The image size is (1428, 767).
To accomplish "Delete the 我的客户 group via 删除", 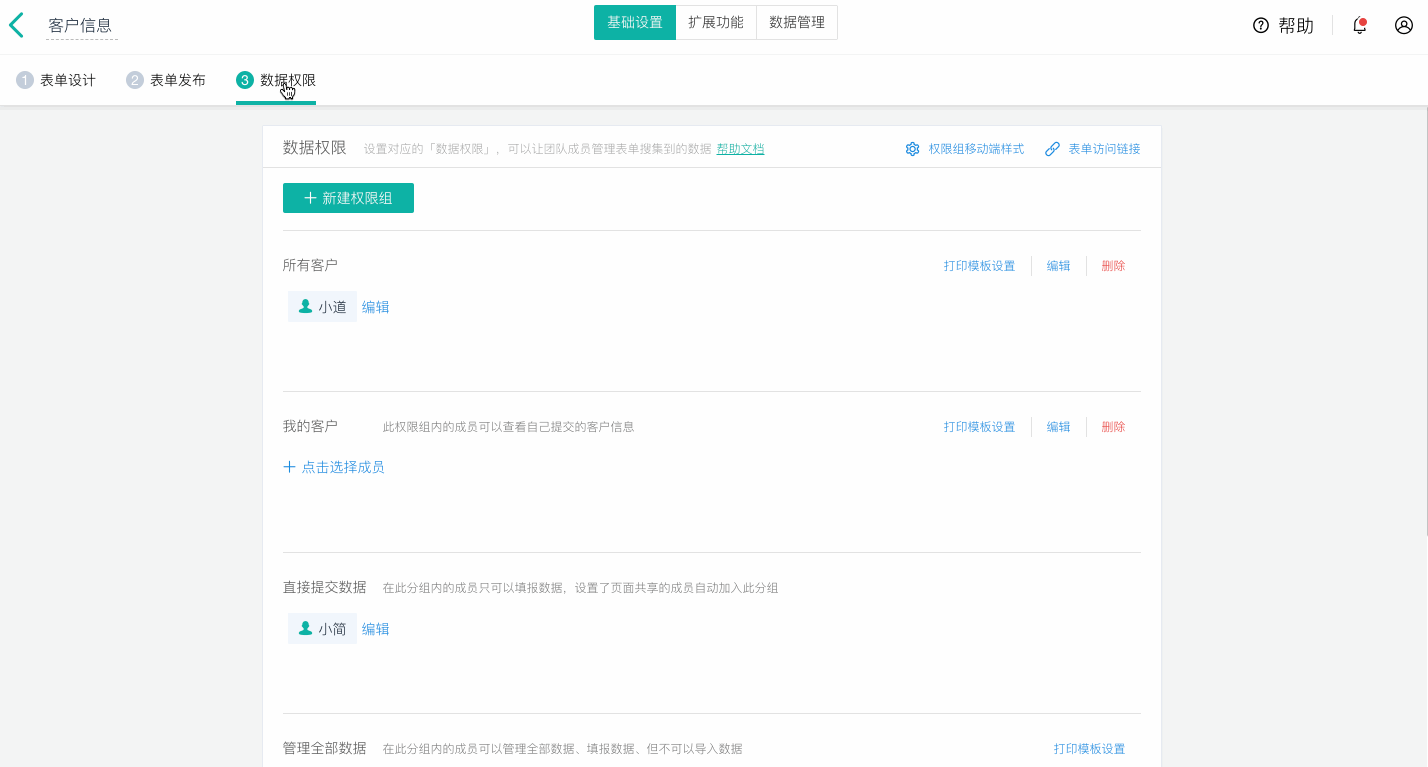I will 1113,426.
